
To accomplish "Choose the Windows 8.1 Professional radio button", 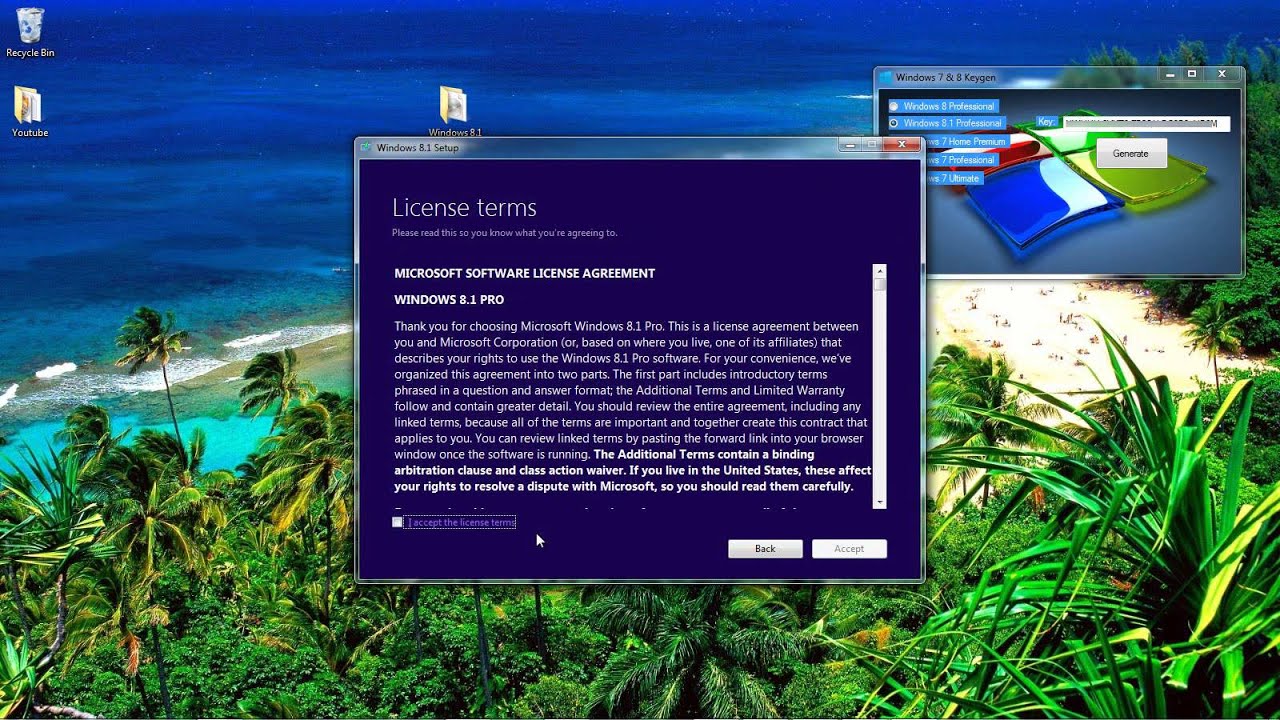I will 894,123.
